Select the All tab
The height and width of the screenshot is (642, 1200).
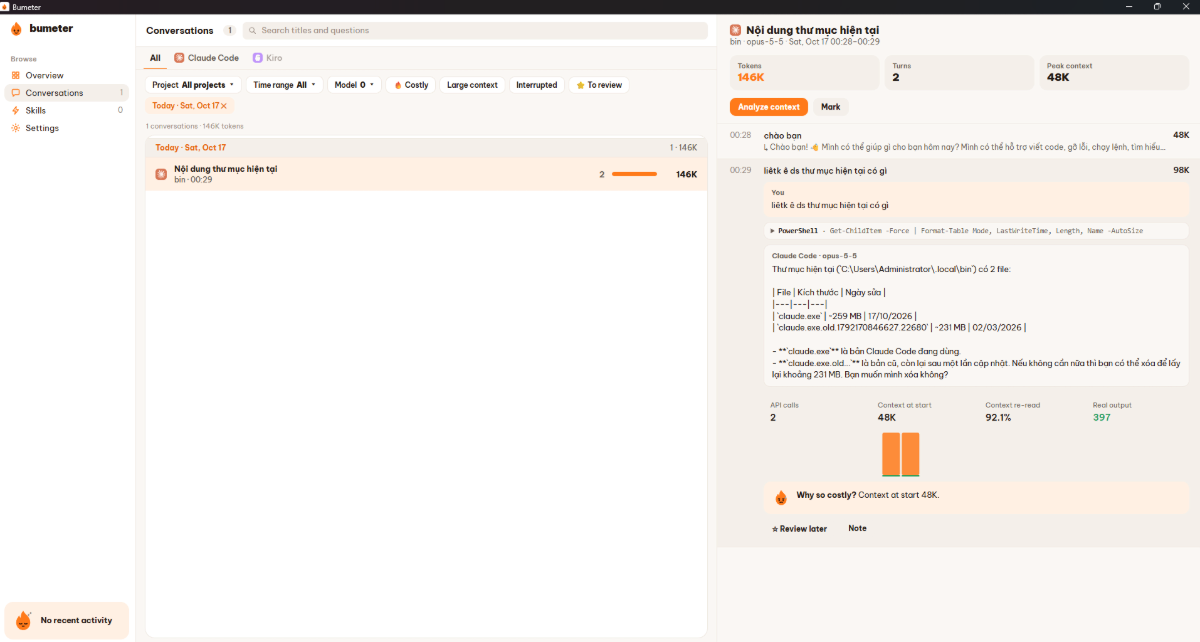click(155, 58)
